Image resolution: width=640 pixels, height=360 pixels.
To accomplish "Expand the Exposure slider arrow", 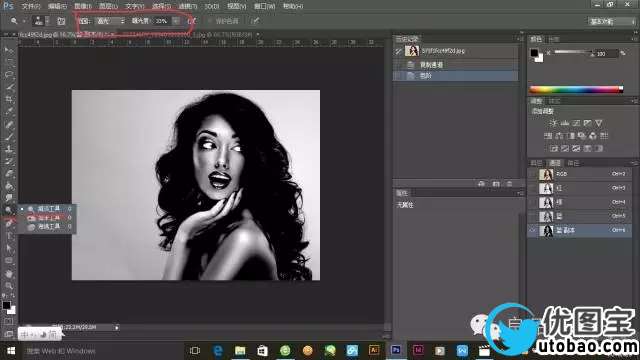I will tap(176, 21).
